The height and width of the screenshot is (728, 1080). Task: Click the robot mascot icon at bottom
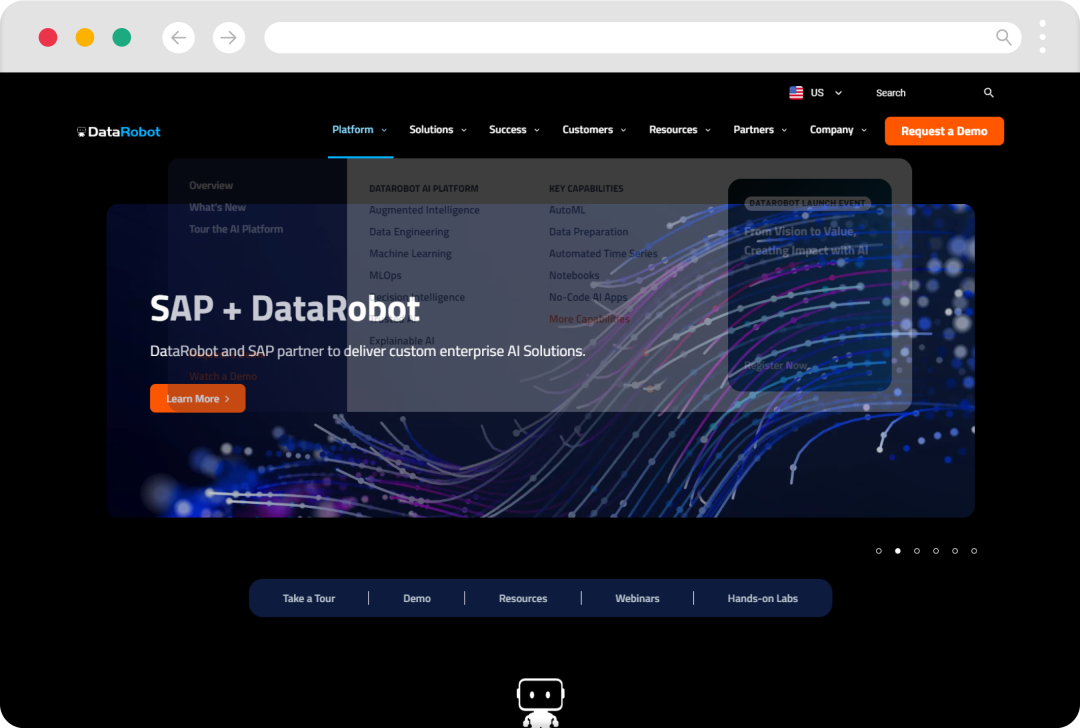(x=541, y=703)
